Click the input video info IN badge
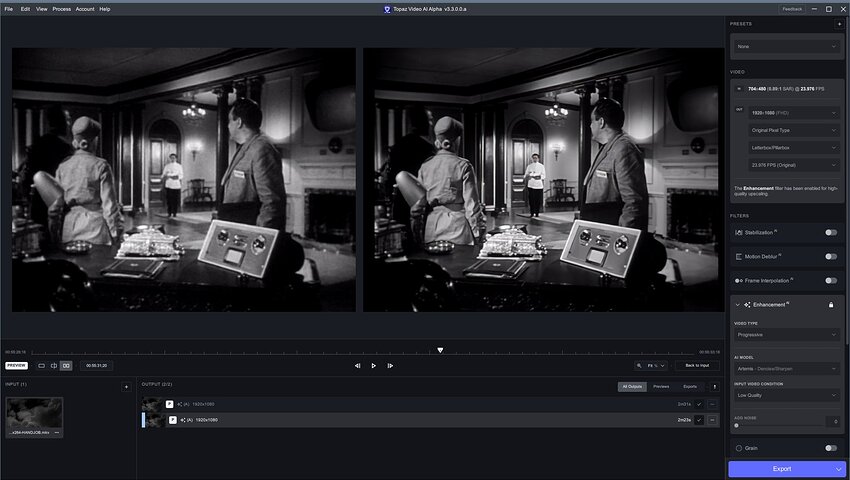The height and width of the screenshot is (480, 850). point(739,88)
